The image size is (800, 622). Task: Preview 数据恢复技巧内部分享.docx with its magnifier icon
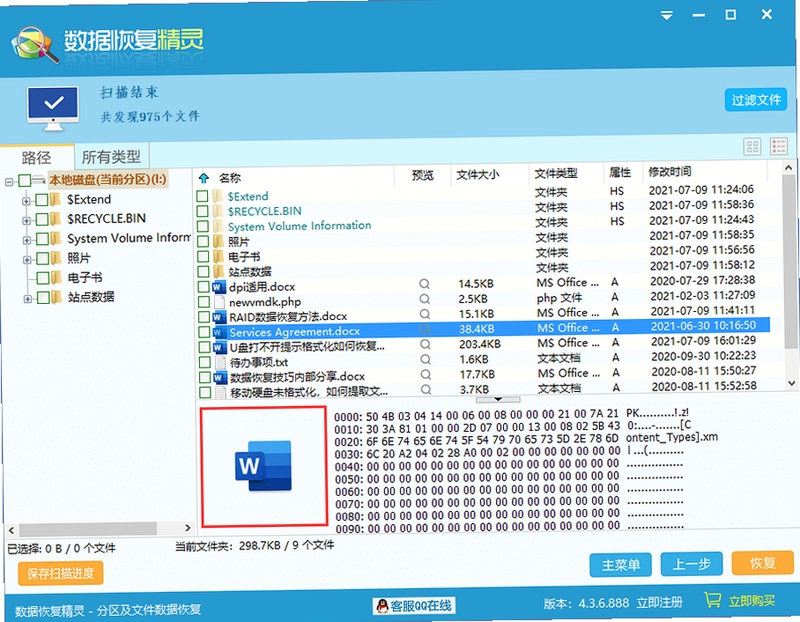click(426, 375)
